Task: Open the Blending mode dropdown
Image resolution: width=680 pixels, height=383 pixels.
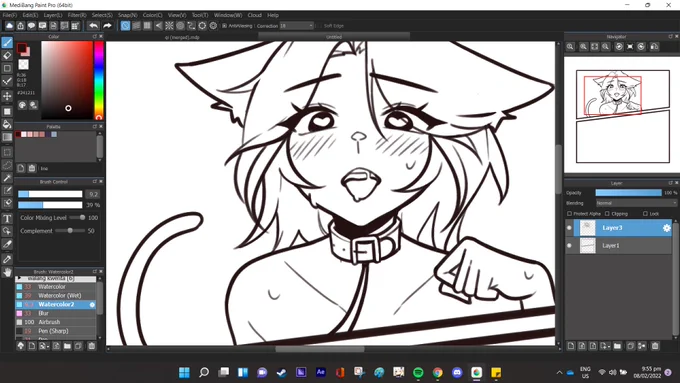Action: click(x=636, y=203)
